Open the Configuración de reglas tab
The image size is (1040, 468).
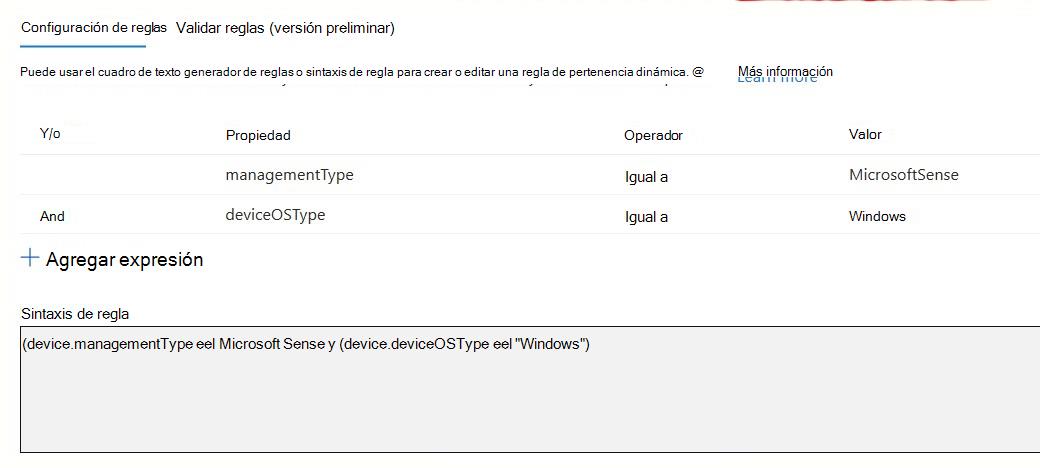tap(84, 28)
